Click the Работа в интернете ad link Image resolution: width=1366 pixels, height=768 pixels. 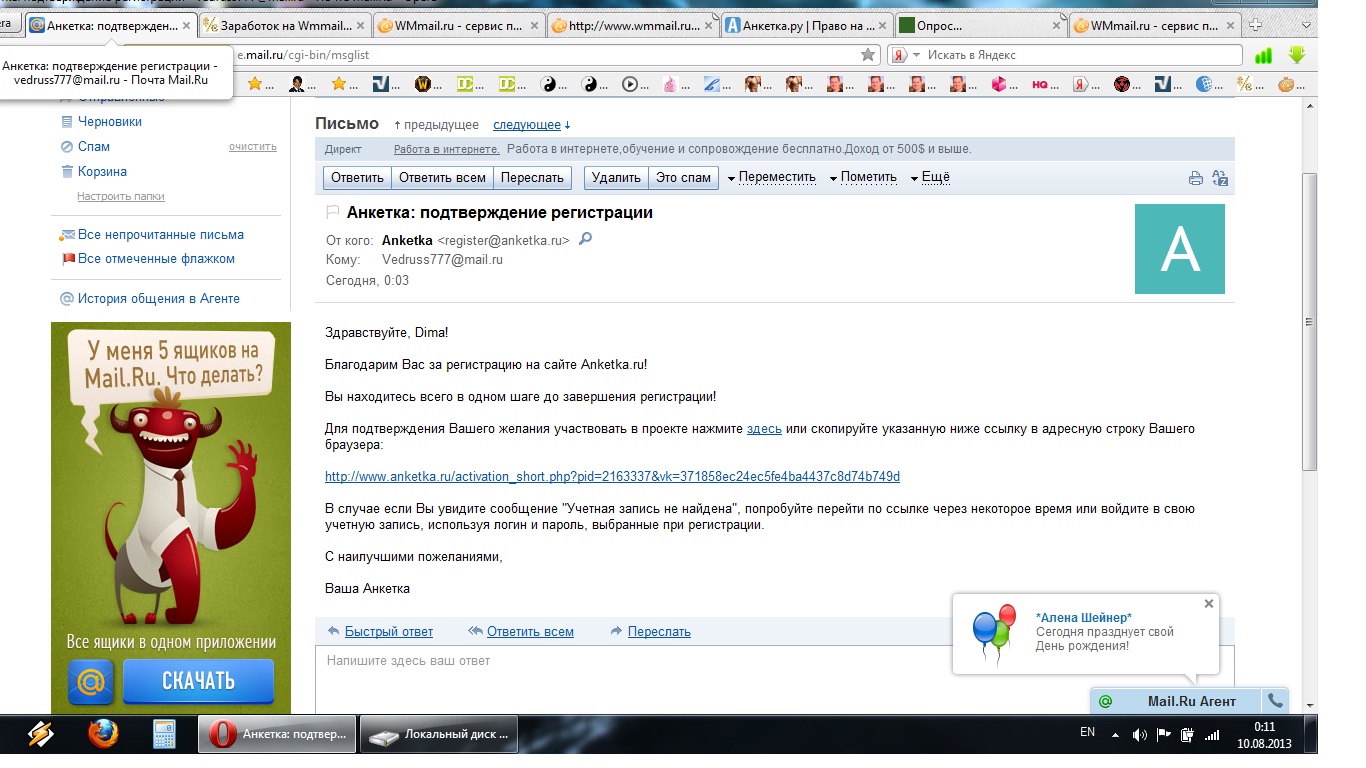point(446,149)
